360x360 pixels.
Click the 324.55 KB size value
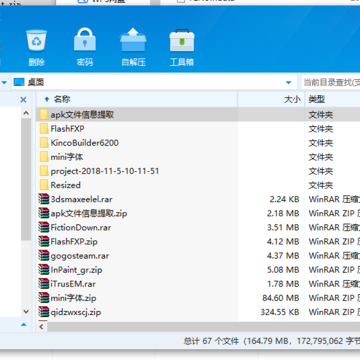pyautogui.click(x=280, y=312)
